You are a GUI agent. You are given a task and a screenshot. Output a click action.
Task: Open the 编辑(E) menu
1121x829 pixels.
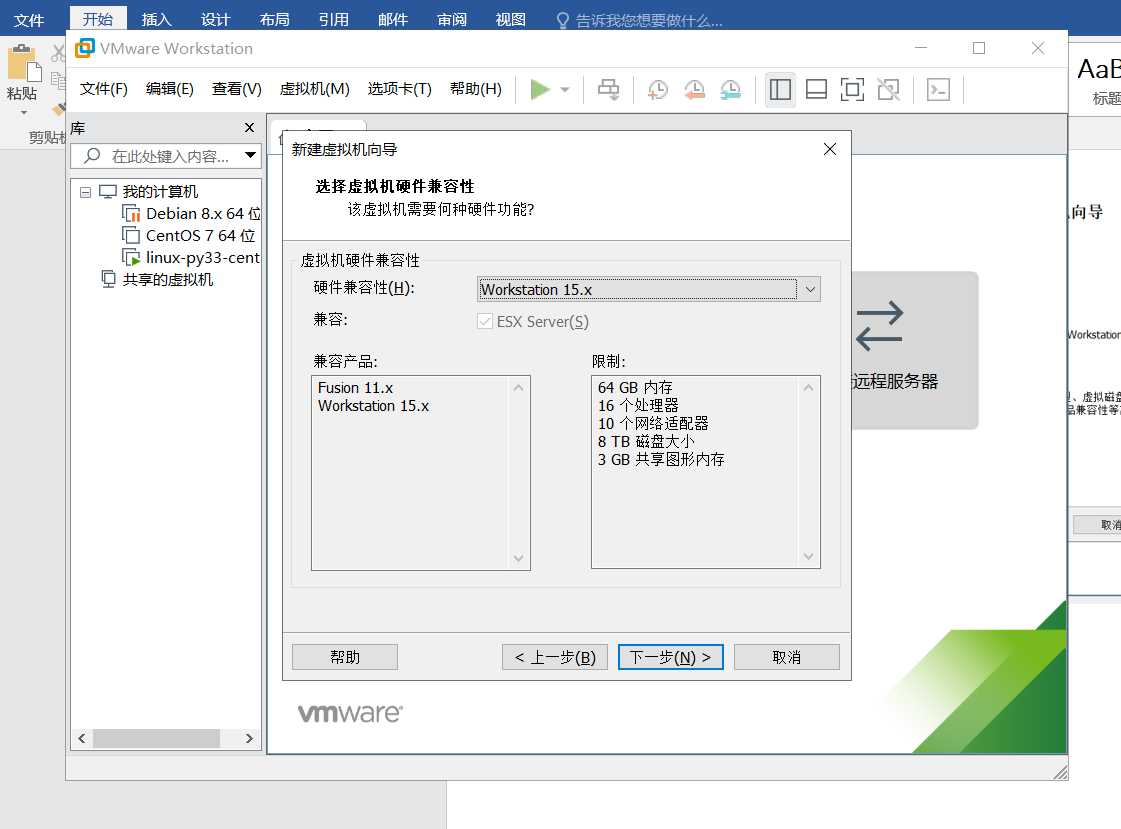point(169,89)
